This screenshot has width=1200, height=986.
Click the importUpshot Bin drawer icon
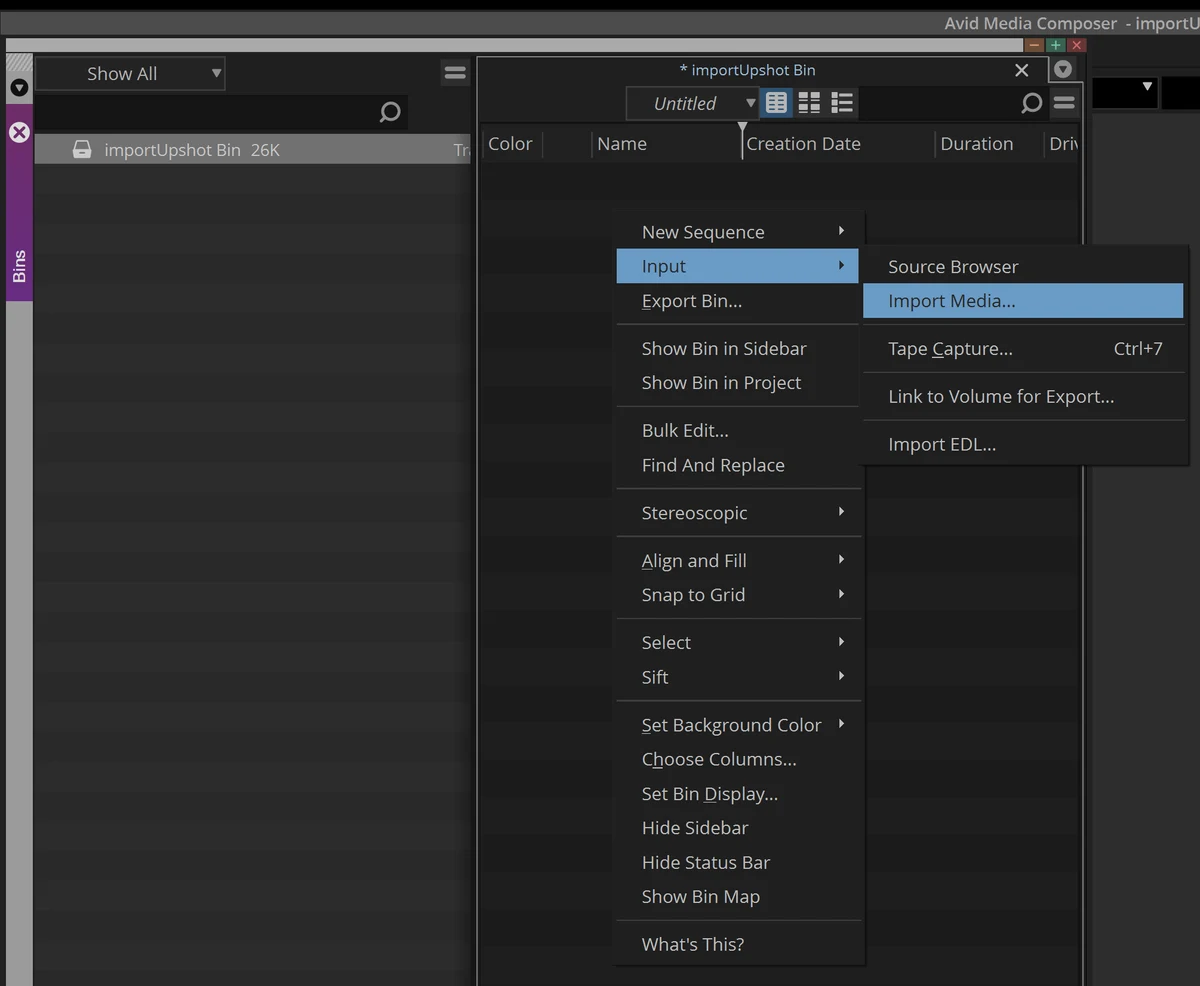82,150
